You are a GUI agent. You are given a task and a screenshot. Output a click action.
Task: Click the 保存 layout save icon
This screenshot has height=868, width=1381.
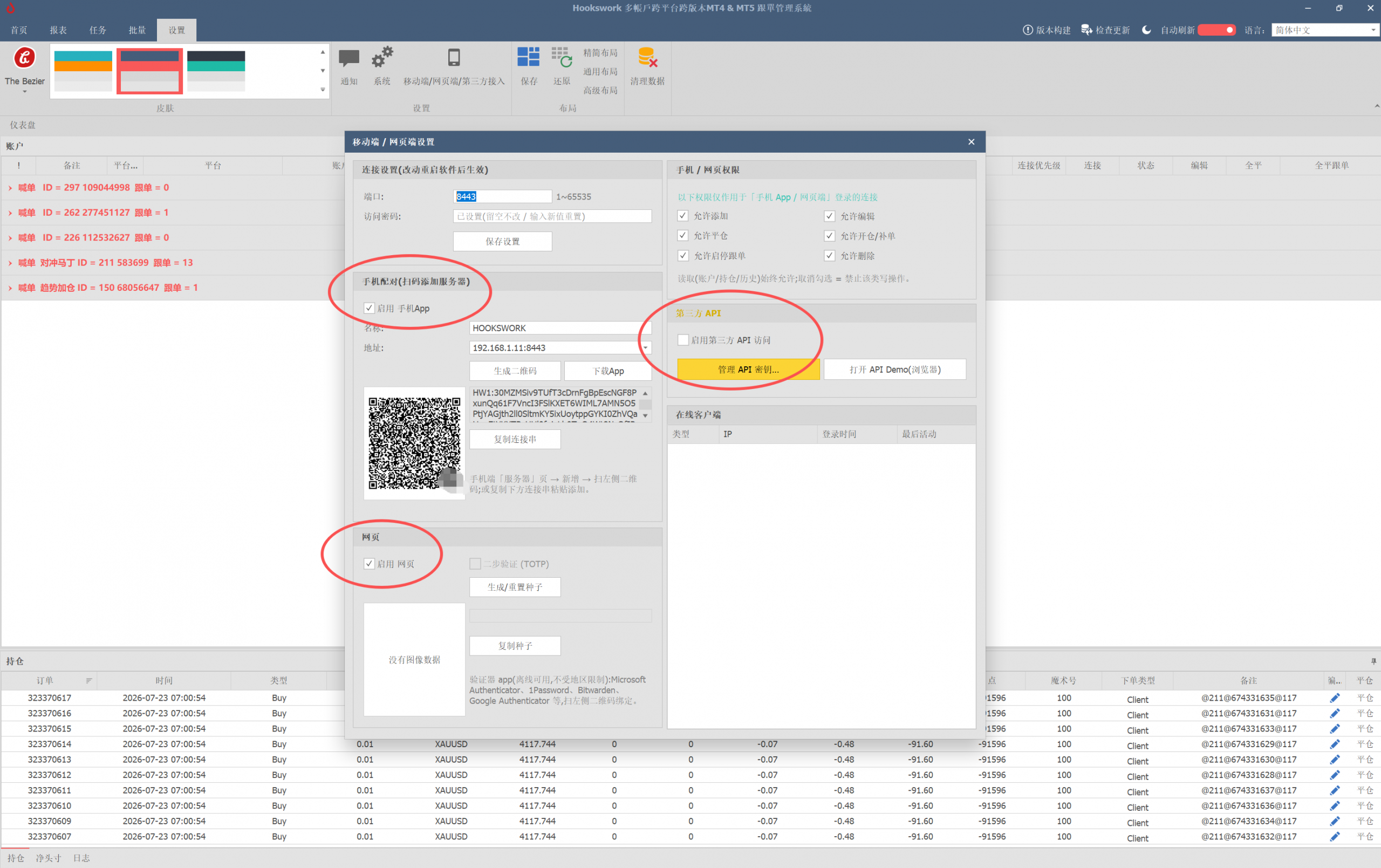click(x=528, y=57)
